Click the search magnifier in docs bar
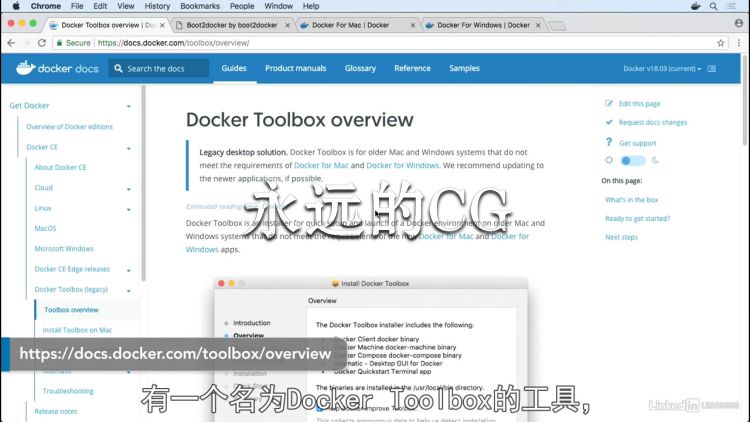Image resolution: width=750 pixels, height=422 pixels. tap(118, 68)
